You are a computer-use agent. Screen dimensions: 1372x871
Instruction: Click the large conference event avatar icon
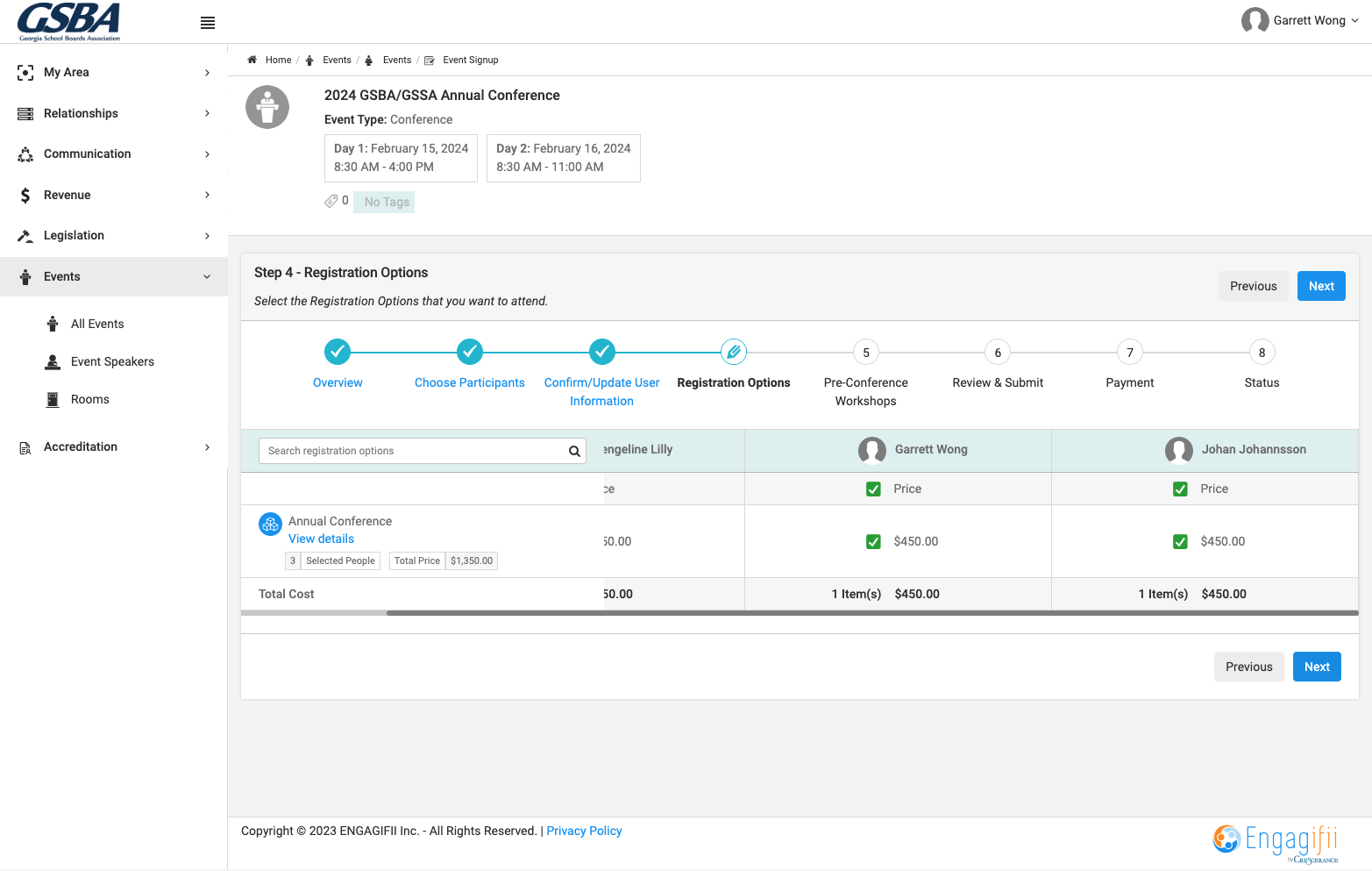pyautogui.click(x=267, y=107)
